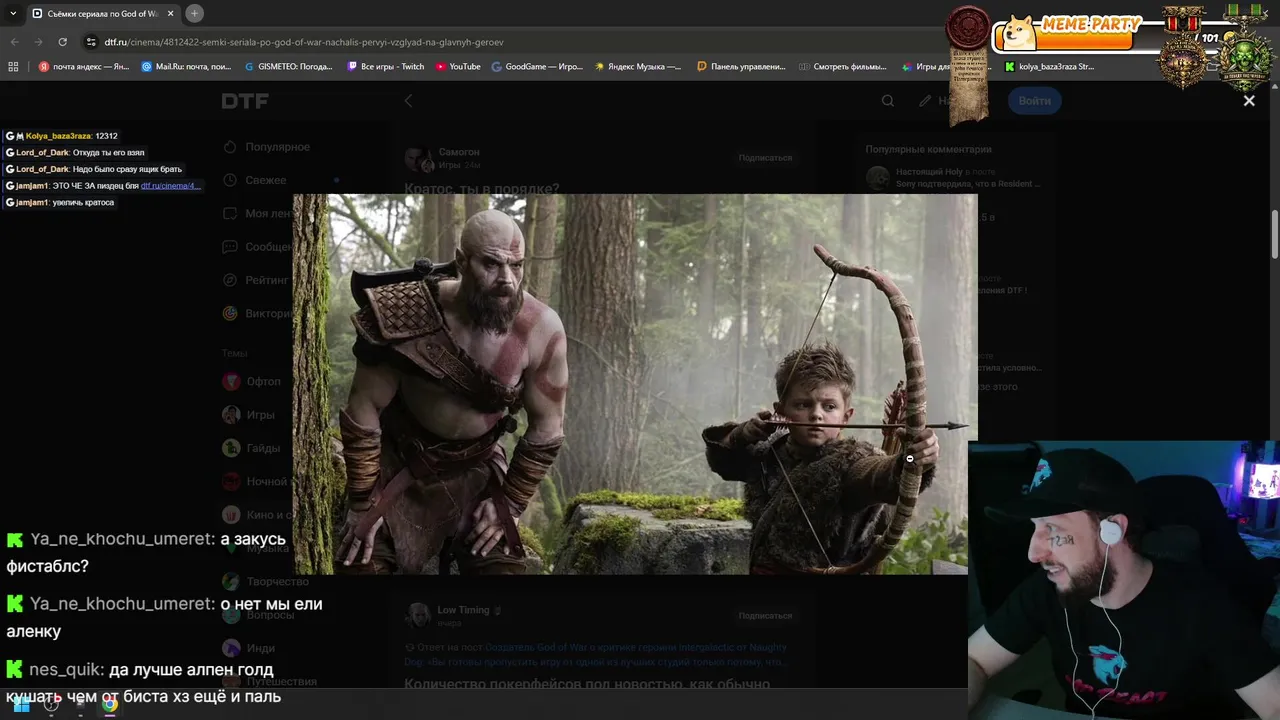The width and height of the screenshot is (1280, 720).
Task: Select the Офтоп topic label
Action: pyautogui.click(x=264, y=381)
